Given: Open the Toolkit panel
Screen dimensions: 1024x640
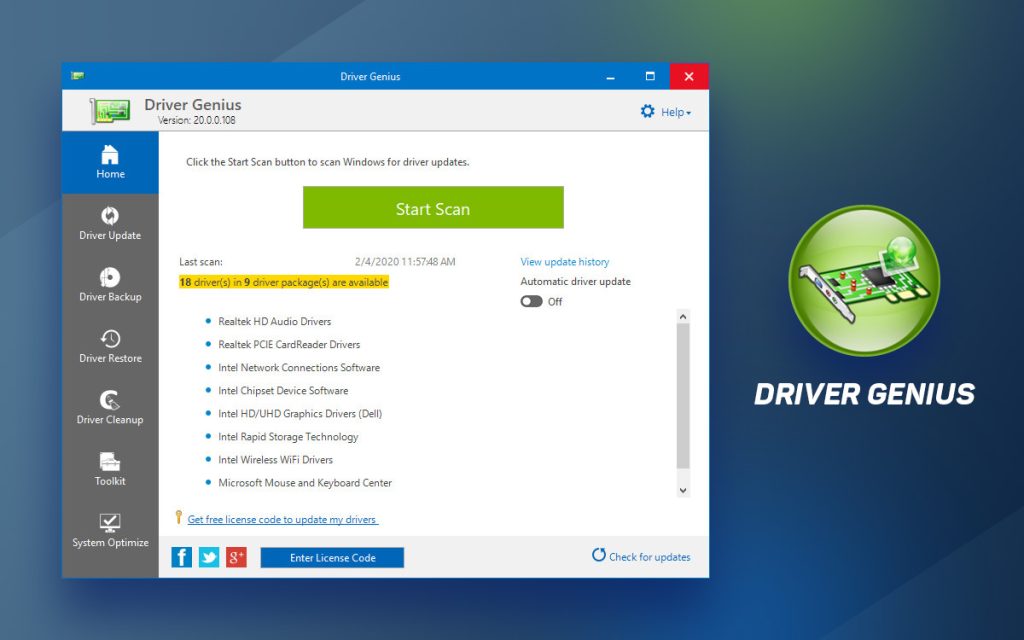Looking at the screenshot, I should click(109, 470).
